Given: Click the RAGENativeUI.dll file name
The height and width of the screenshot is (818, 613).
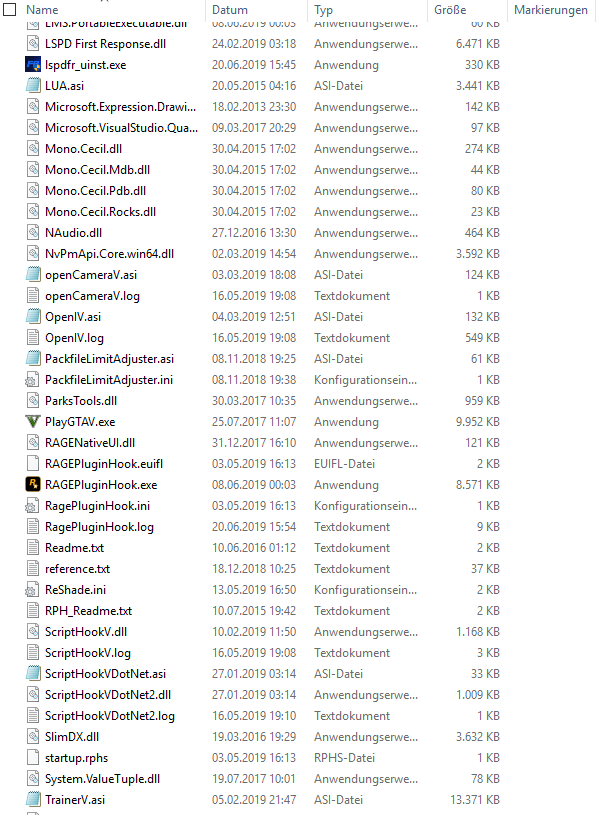Looking at the screenshot, I should pos(90,442).
